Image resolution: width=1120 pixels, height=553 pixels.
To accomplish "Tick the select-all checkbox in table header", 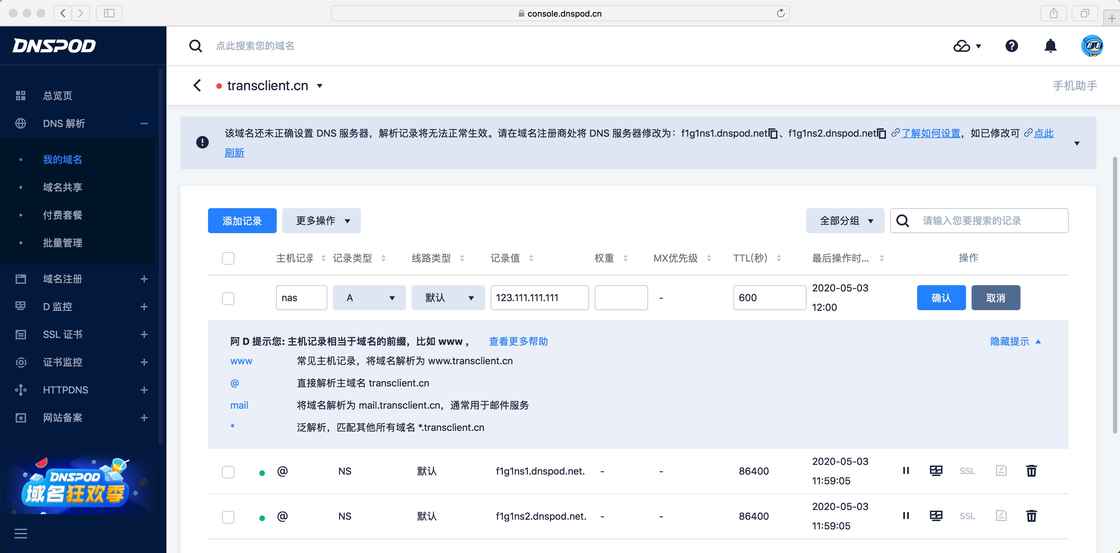I will (x=228, y=258).
